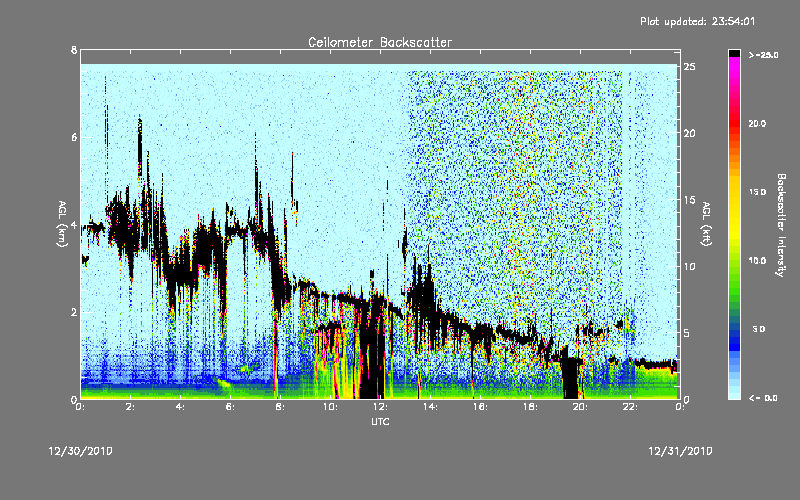Click the "14:" hour label on UTC axis
The width and height of the screenshot is (800, 500).
click(x=431, y=407)
